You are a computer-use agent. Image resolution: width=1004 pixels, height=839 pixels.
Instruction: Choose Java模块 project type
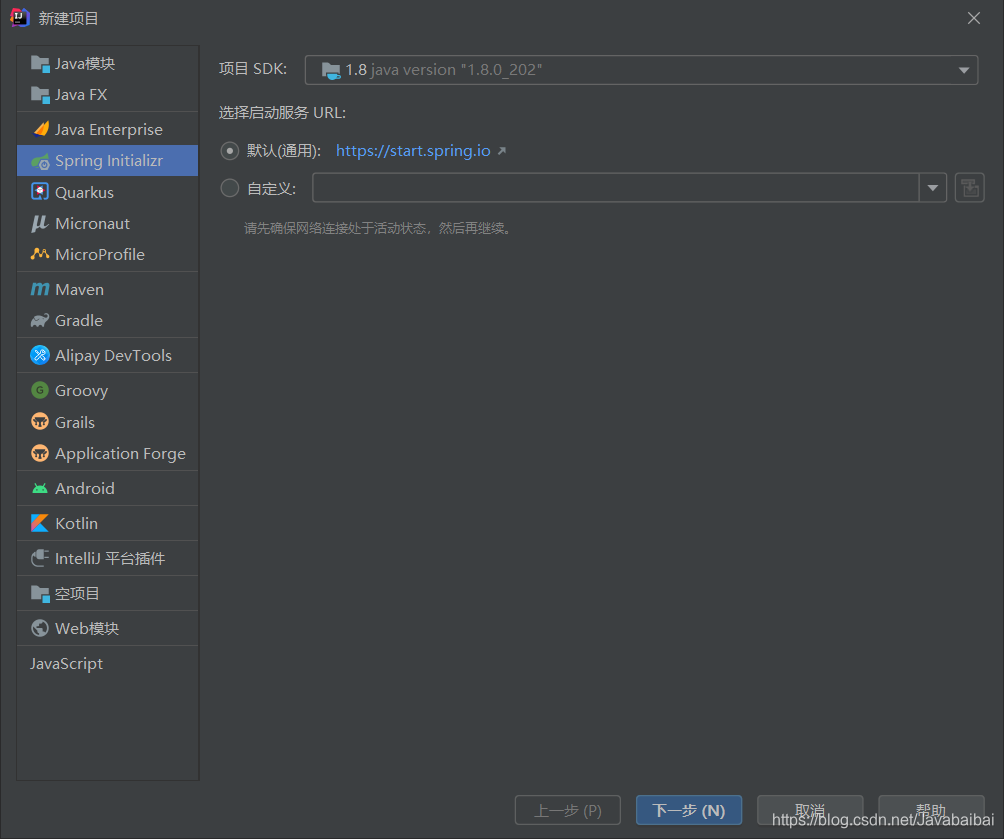pyautogui.click(x=108, y=63)
